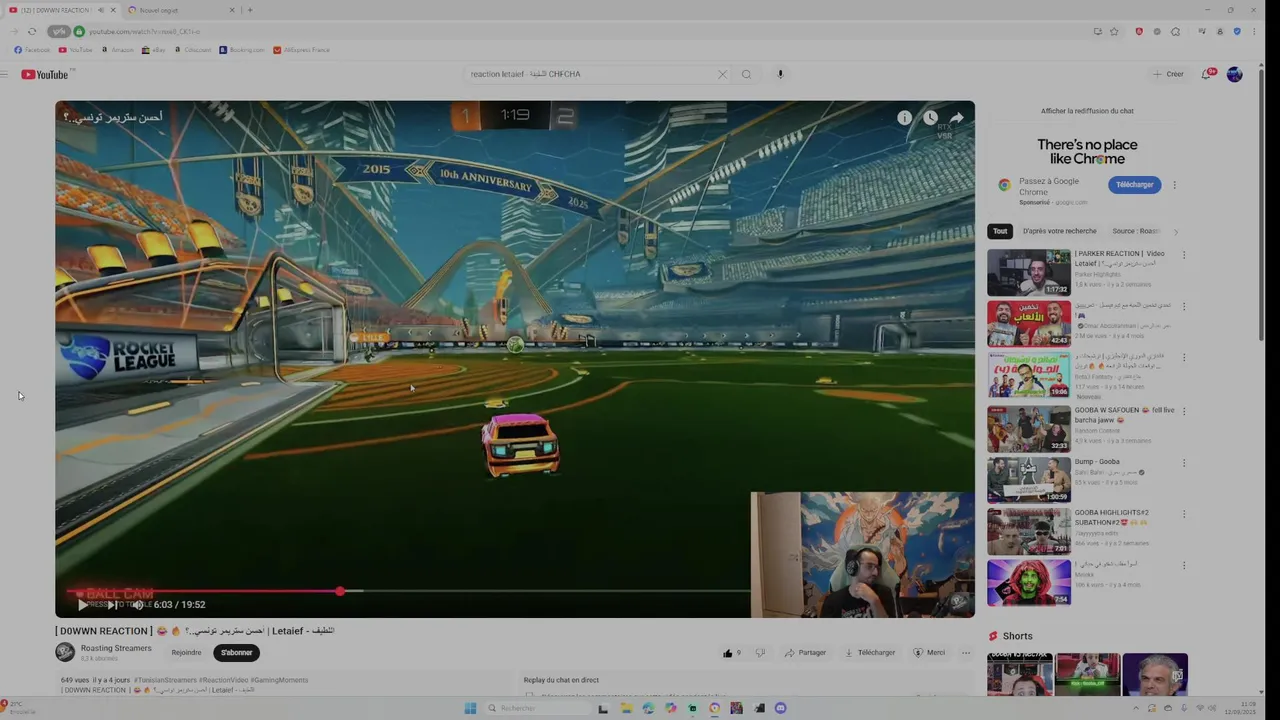
Task: Click the Rejoindre button
Action: (x=186, y=653)
